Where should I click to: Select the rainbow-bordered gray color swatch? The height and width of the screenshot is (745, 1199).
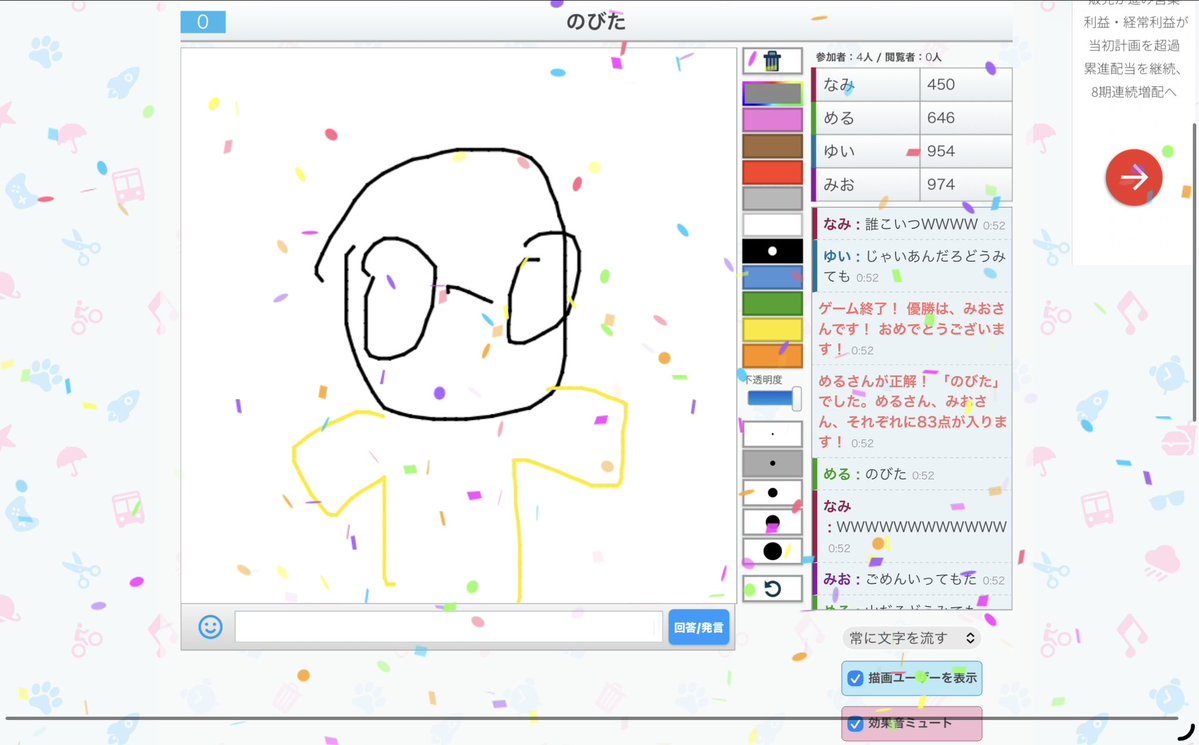[x=772, y=93]
